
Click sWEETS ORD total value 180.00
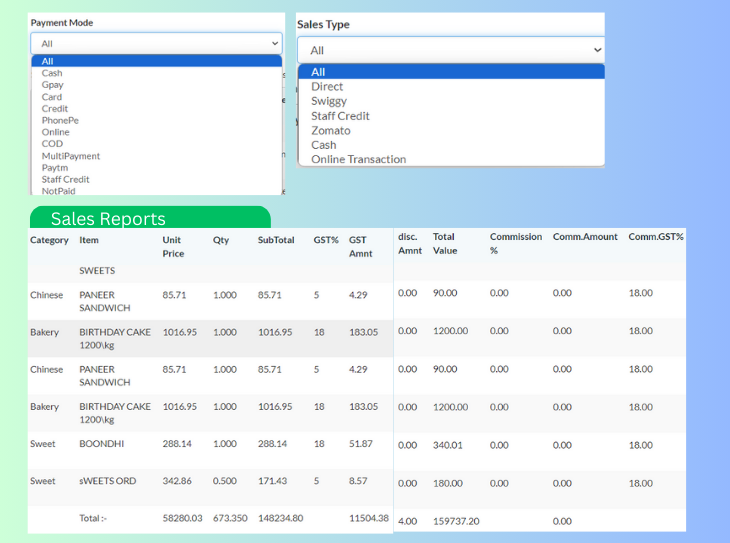pos(447,483)
